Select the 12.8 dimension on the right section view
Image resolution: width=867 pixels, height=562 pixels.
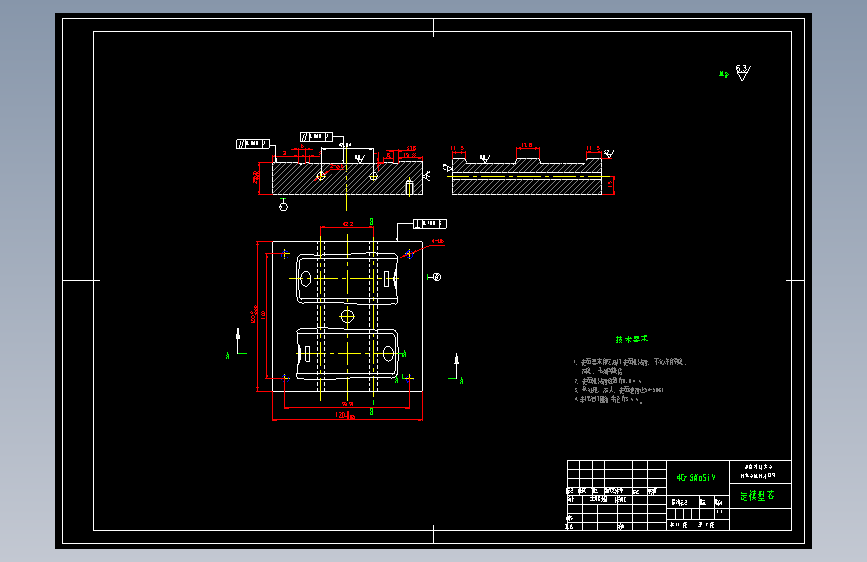click(527, 146)
